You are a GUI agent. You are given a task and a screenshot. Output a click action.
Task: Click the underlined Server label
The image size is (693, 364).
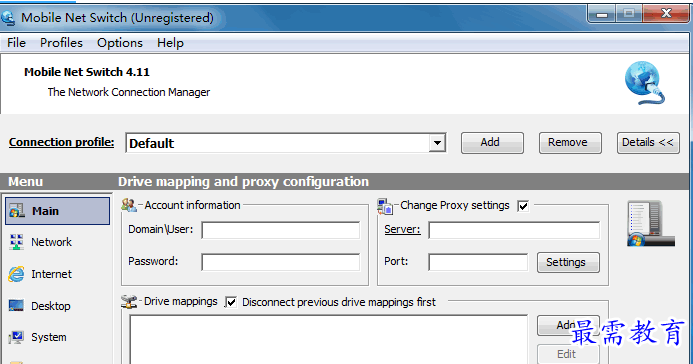pos(402,229)
